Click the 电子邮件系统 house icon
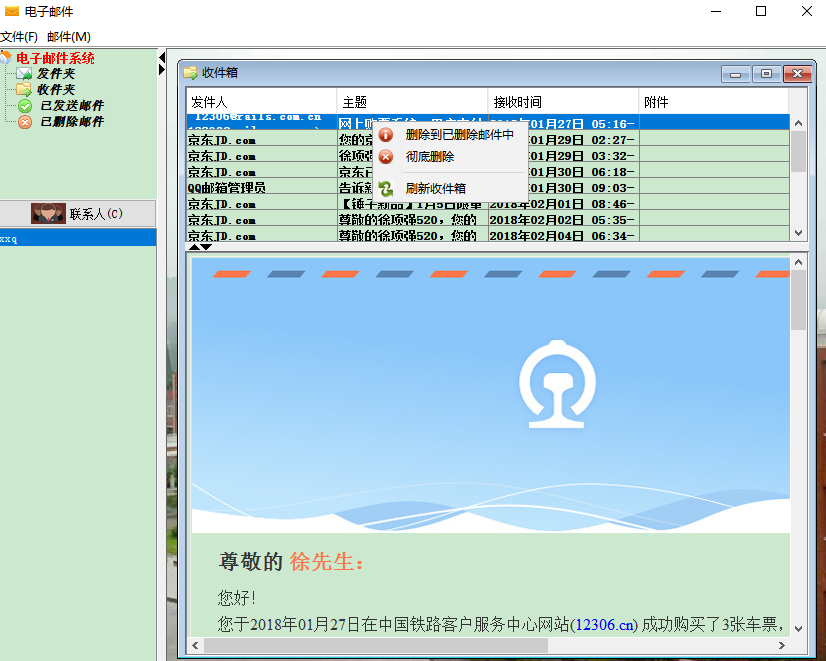The image size is (826, 661). [6, 57]
